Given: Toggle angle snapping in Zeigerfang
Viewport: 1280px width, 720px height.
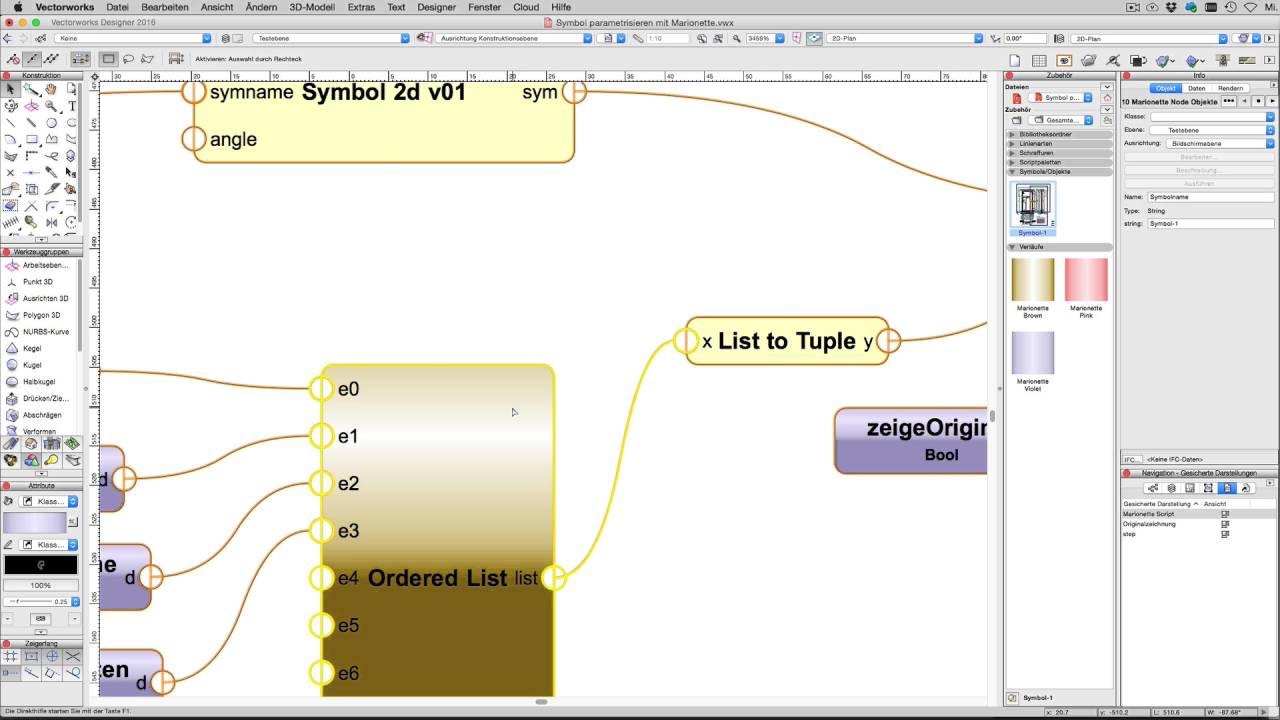Looking at the screenshot, I should point(52,657).
